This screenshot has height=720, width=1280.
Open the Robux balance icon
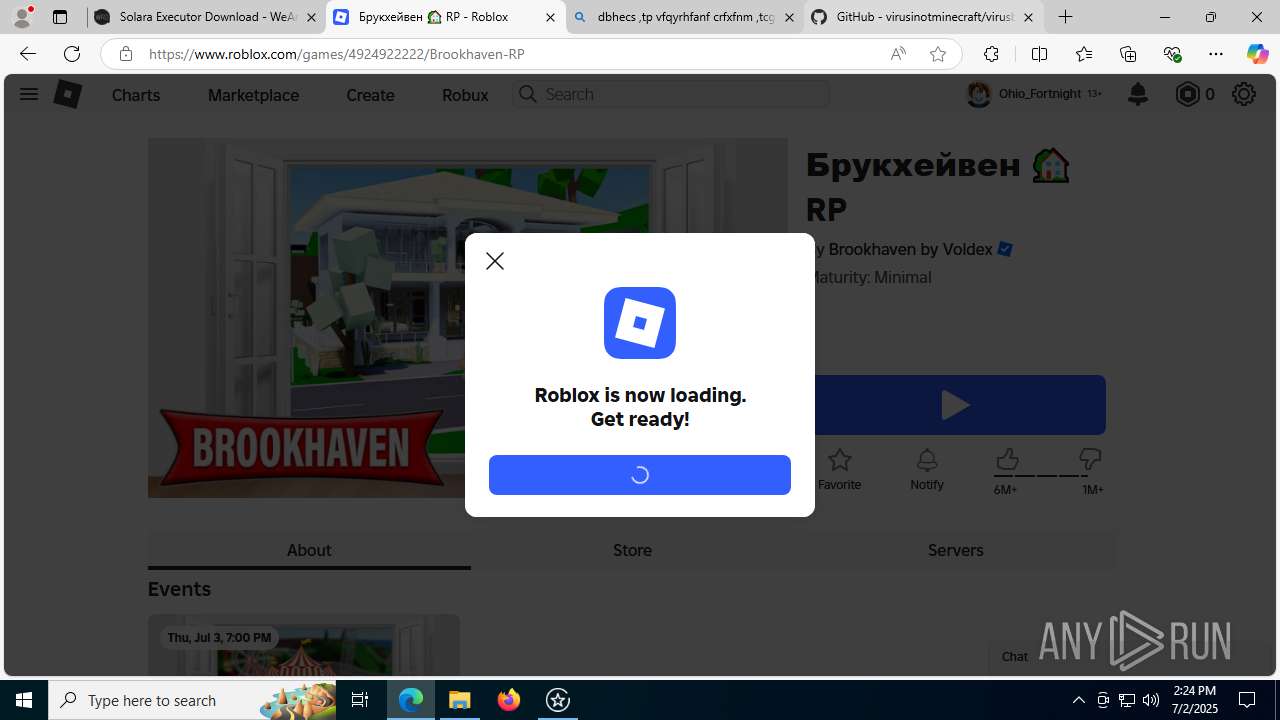tap(1187, 94)
